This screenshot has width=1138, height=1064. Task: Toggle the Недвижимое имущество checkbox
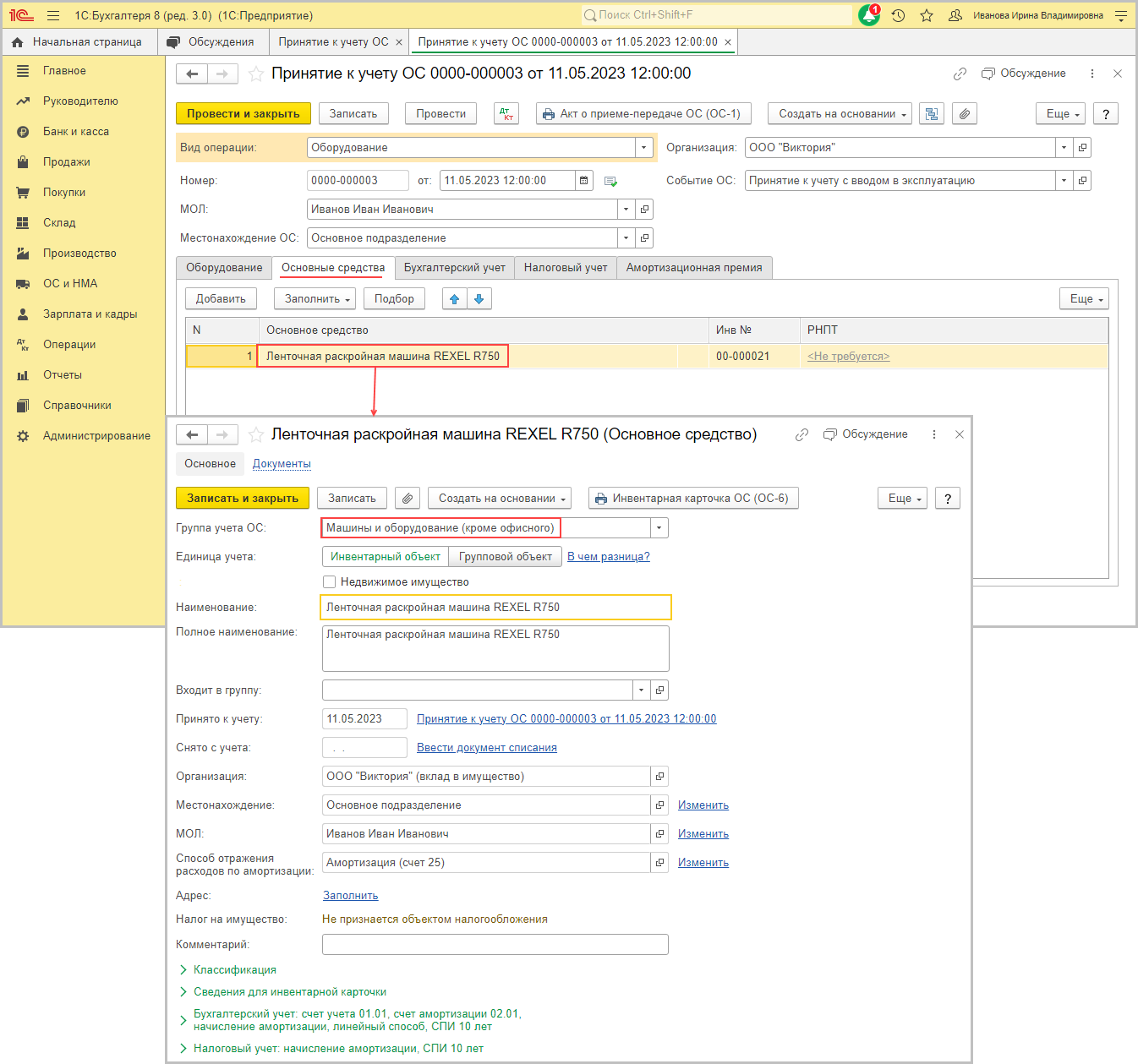click(x=330, y=582)
